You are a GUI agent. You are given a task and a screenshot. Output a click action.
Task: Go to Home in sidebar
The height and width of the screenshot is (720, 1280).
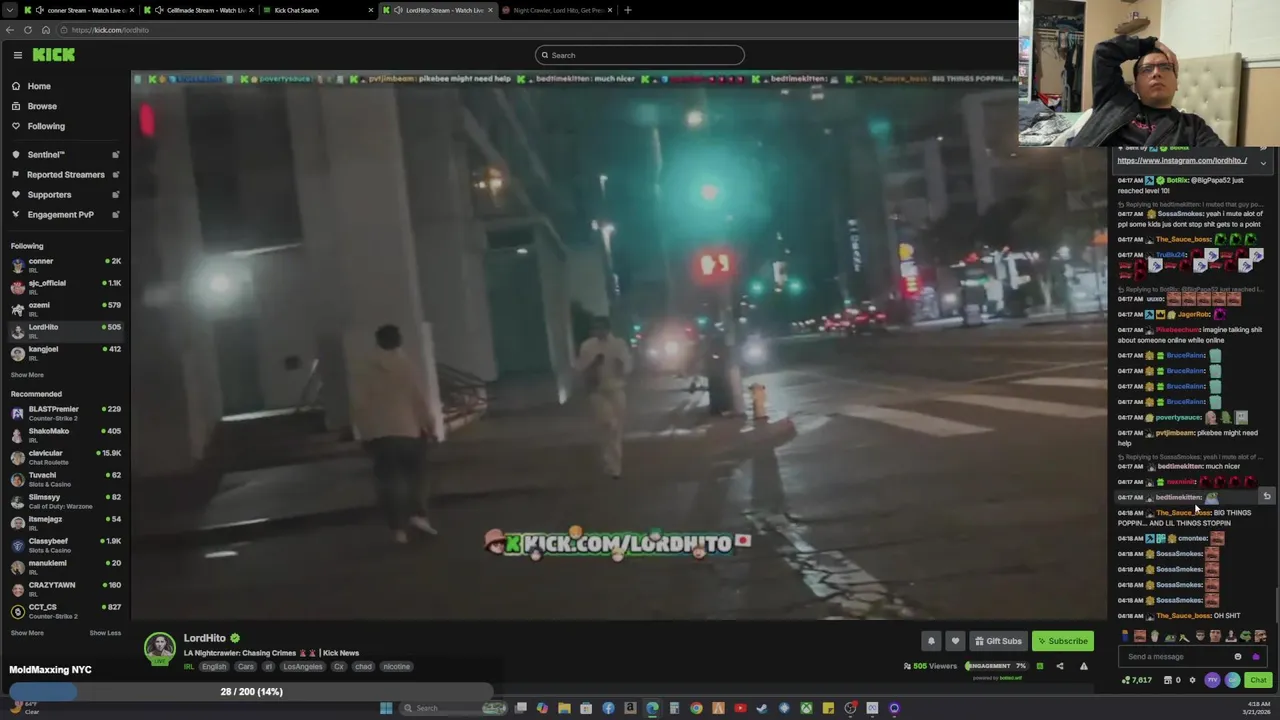(39, 86)
